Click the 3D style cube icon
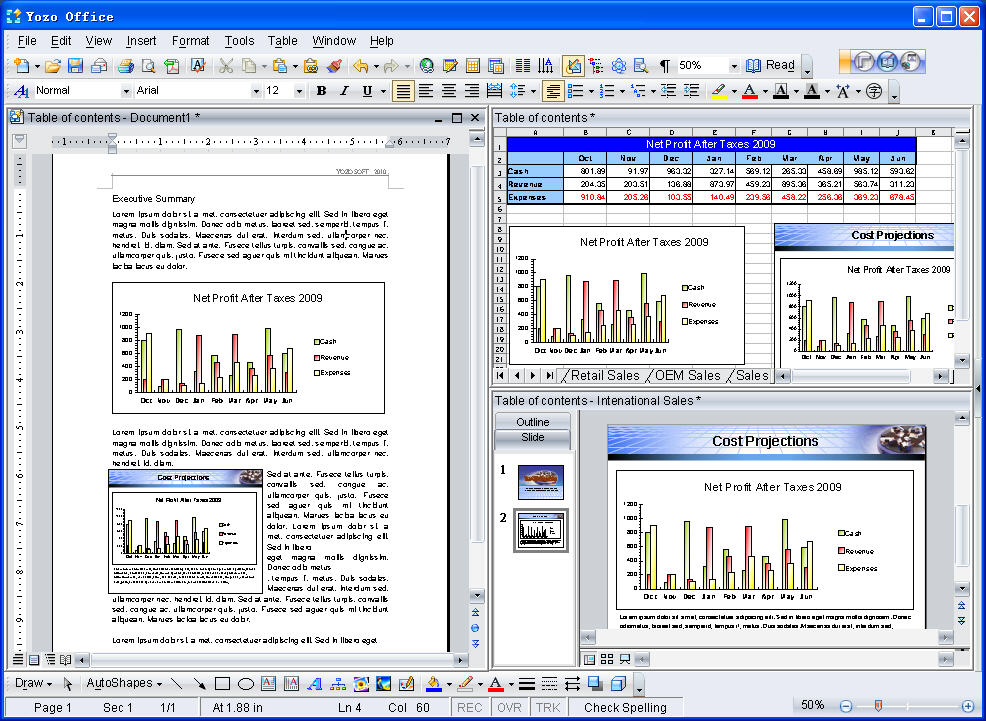Image resolution: width=986 pixels, height=721 pixels. click(619, 683)
